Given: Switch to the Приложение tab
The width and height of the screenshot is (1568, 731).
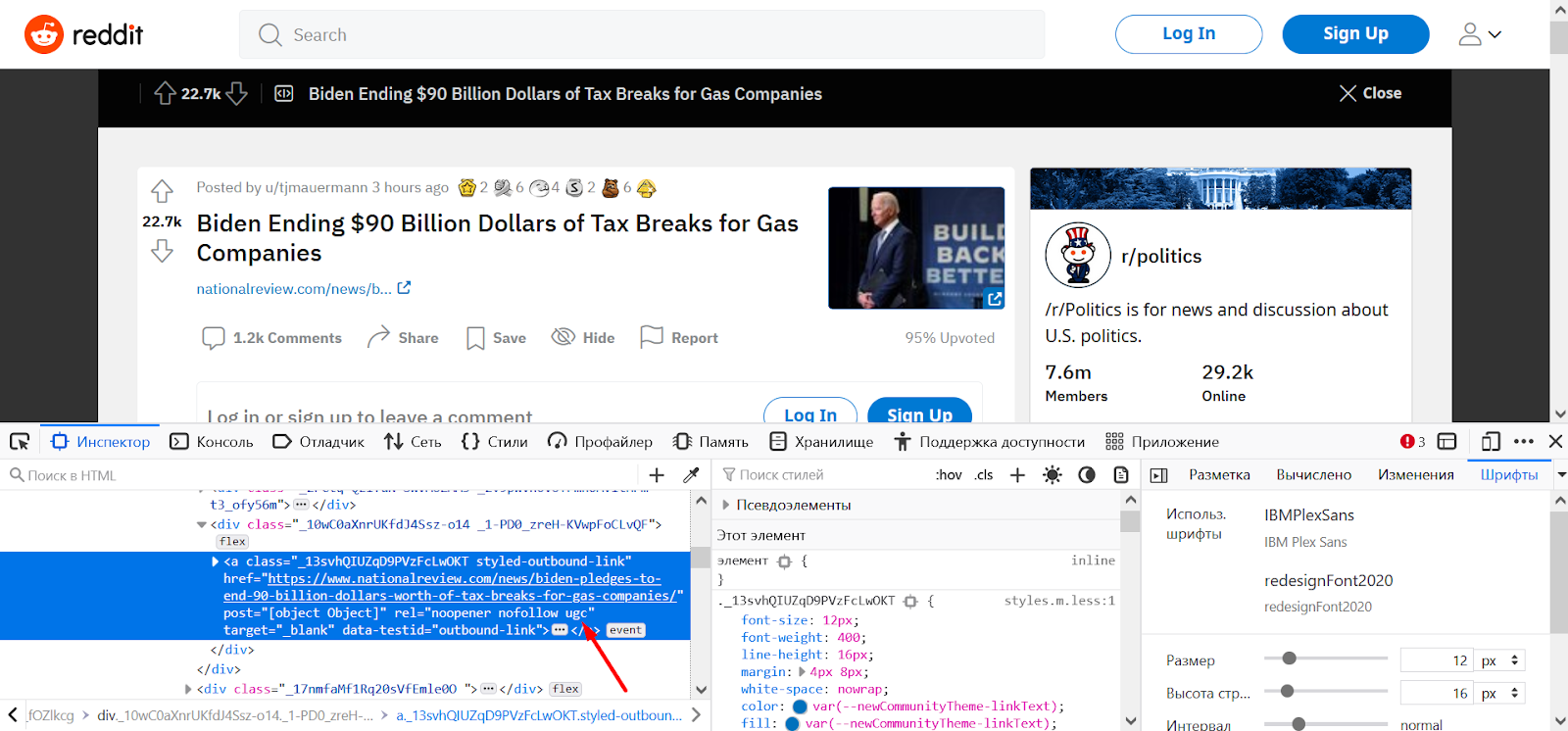Looking at the screenshot, I should pyautogui.click(x=1162, y=442).
